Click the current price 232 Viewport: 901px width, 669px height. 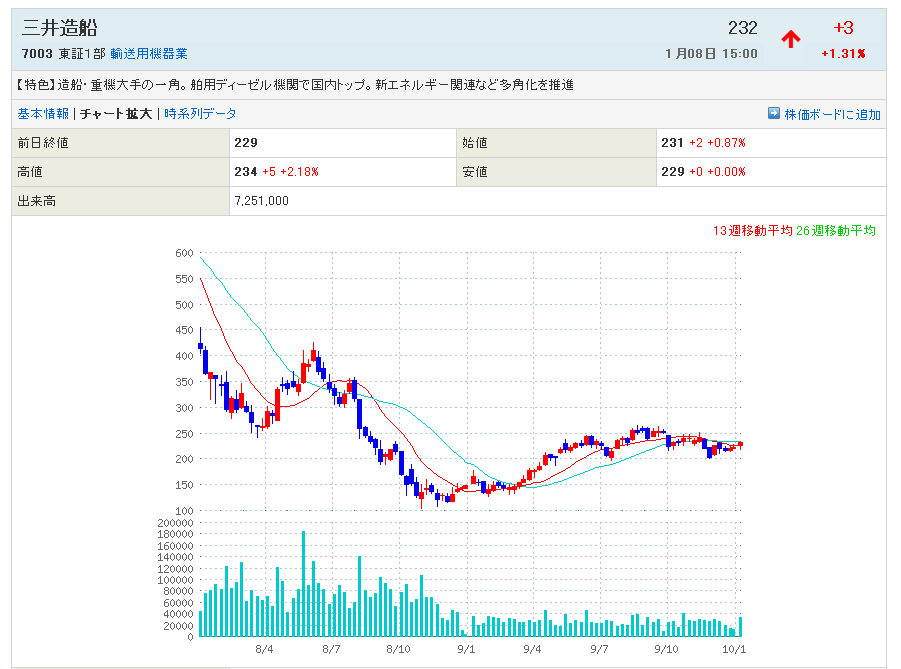click(x=743, y=28)
